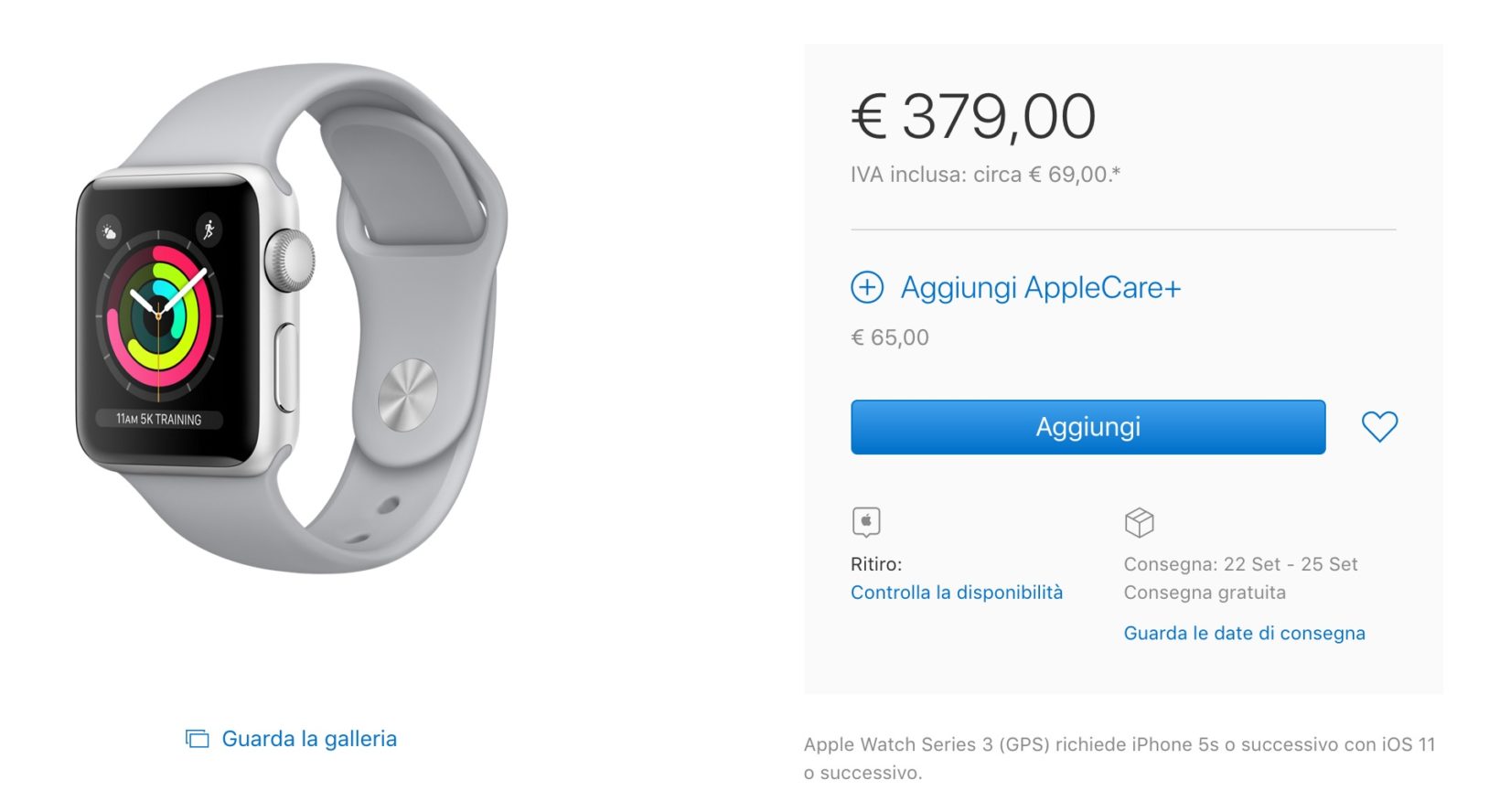
Task: Click the Apple Watch product image
Action: pyautogui.click(x=291, y=318)
